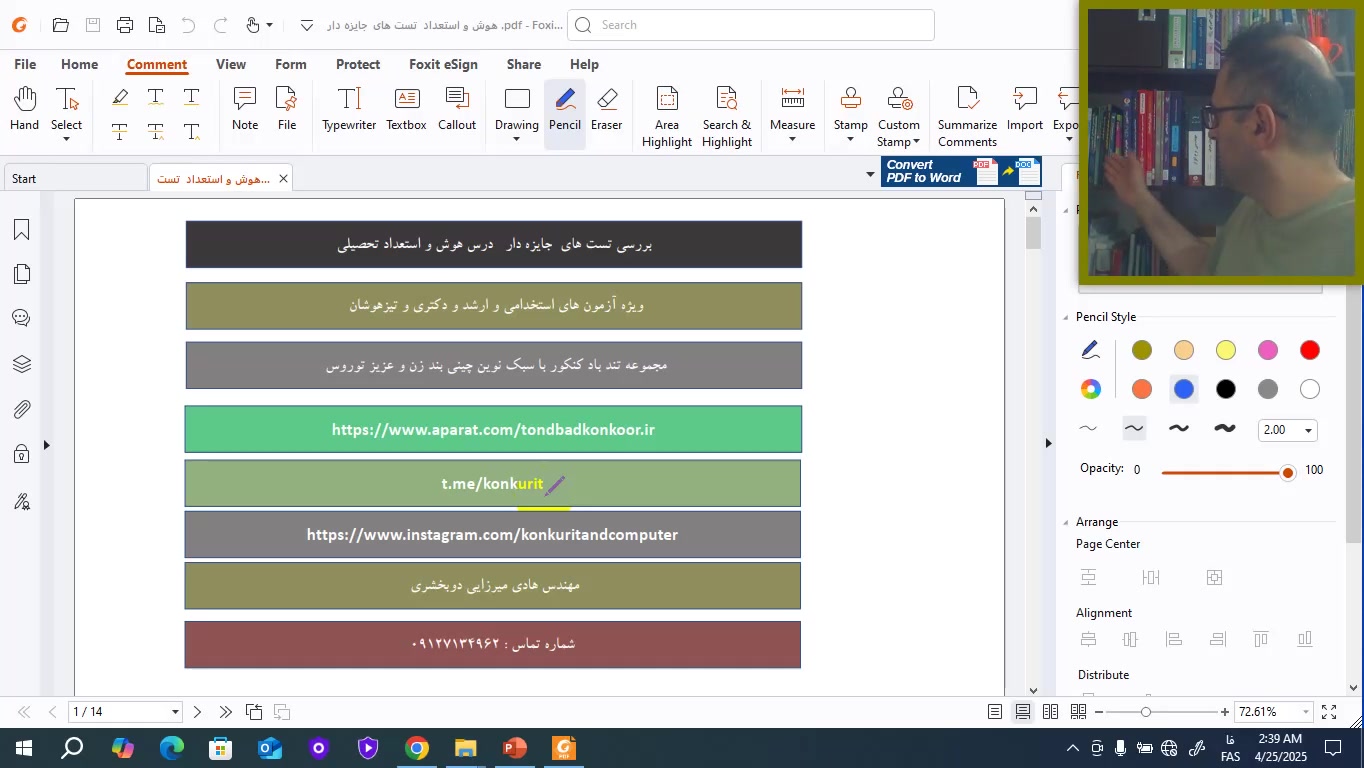Click zoom in plus button
This screenshot has width=1364, height=768.
[1225, 712]
